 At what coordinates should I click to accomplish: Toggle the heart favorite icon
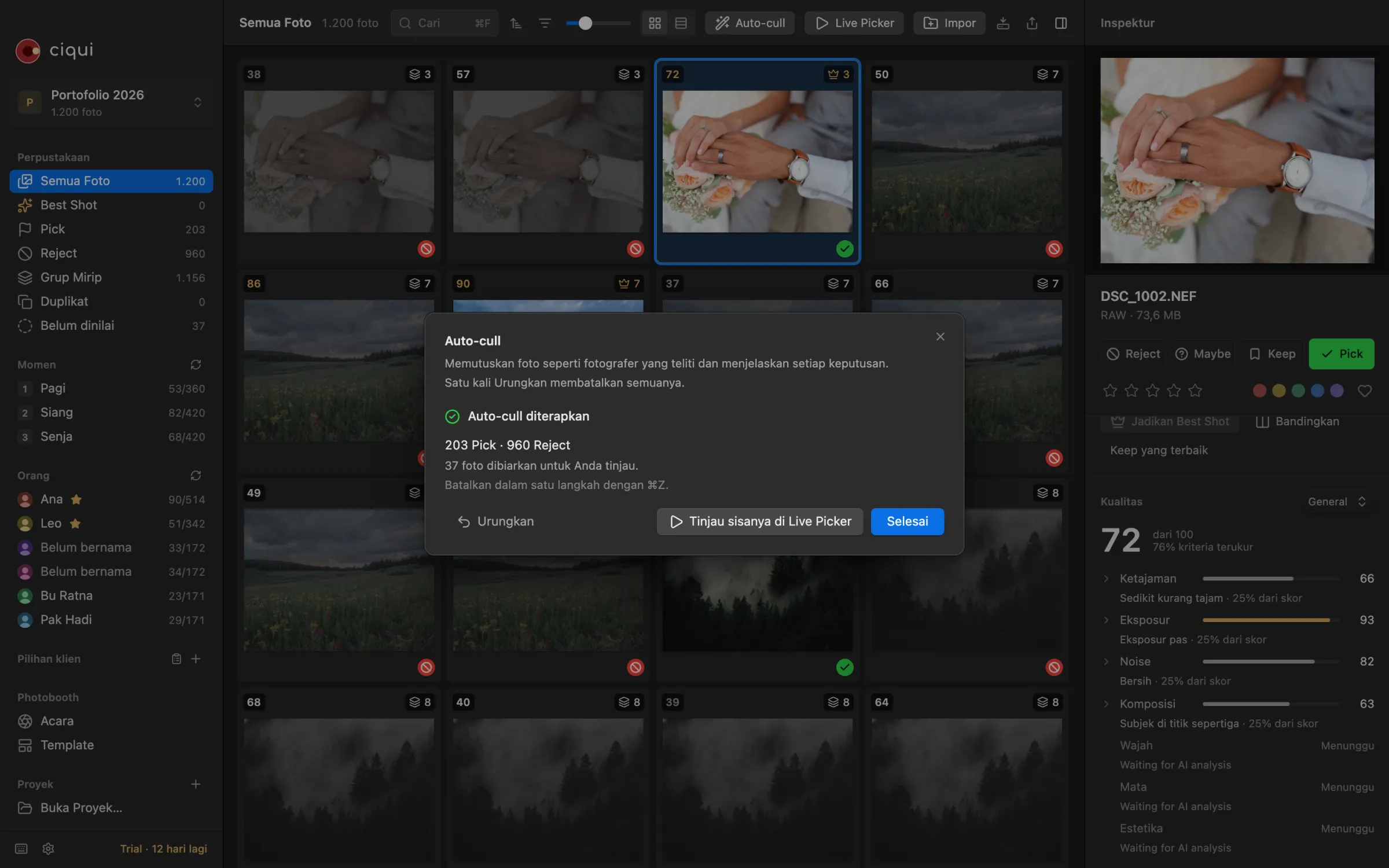tap(1364, 391)
